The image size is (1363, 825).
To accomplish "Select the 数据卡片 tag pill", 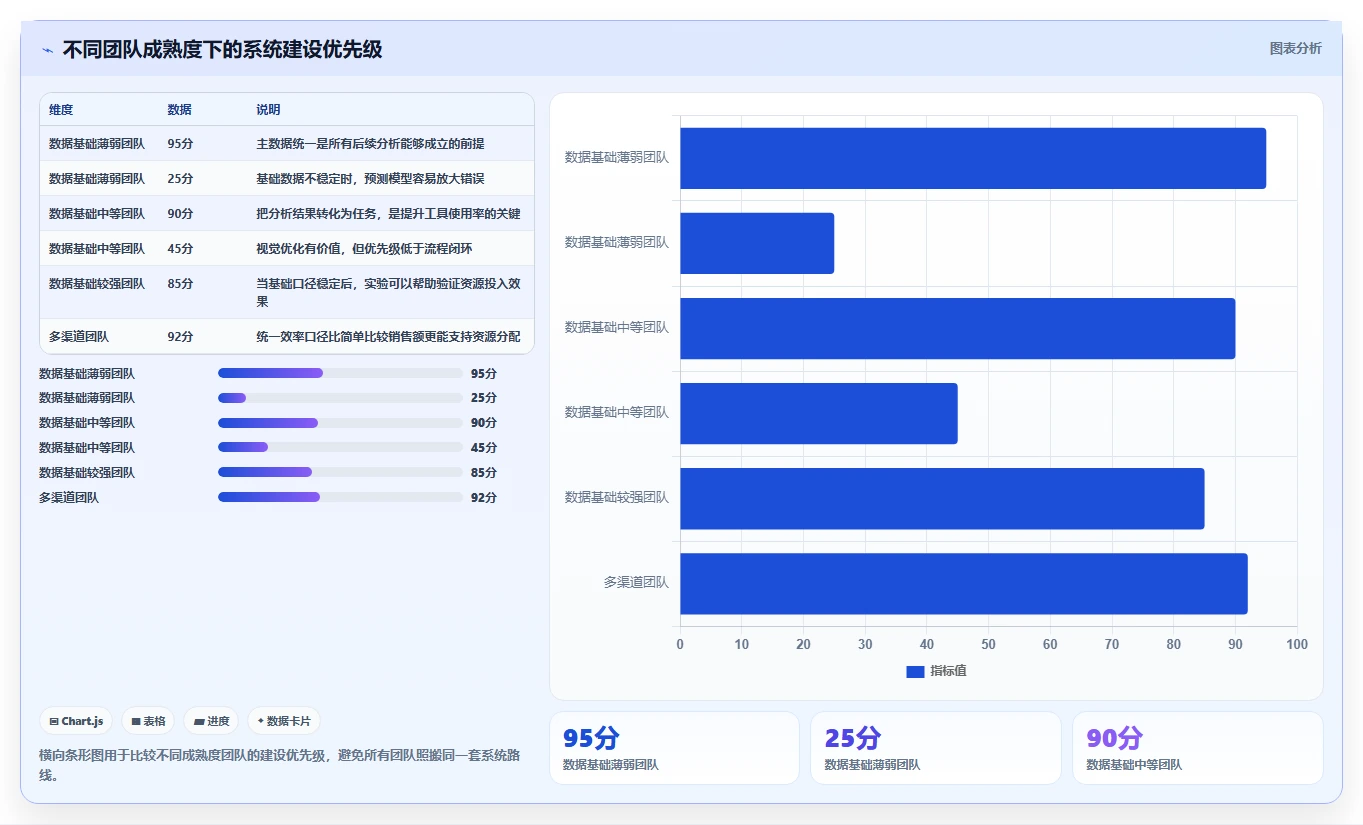I will [284, 721].
